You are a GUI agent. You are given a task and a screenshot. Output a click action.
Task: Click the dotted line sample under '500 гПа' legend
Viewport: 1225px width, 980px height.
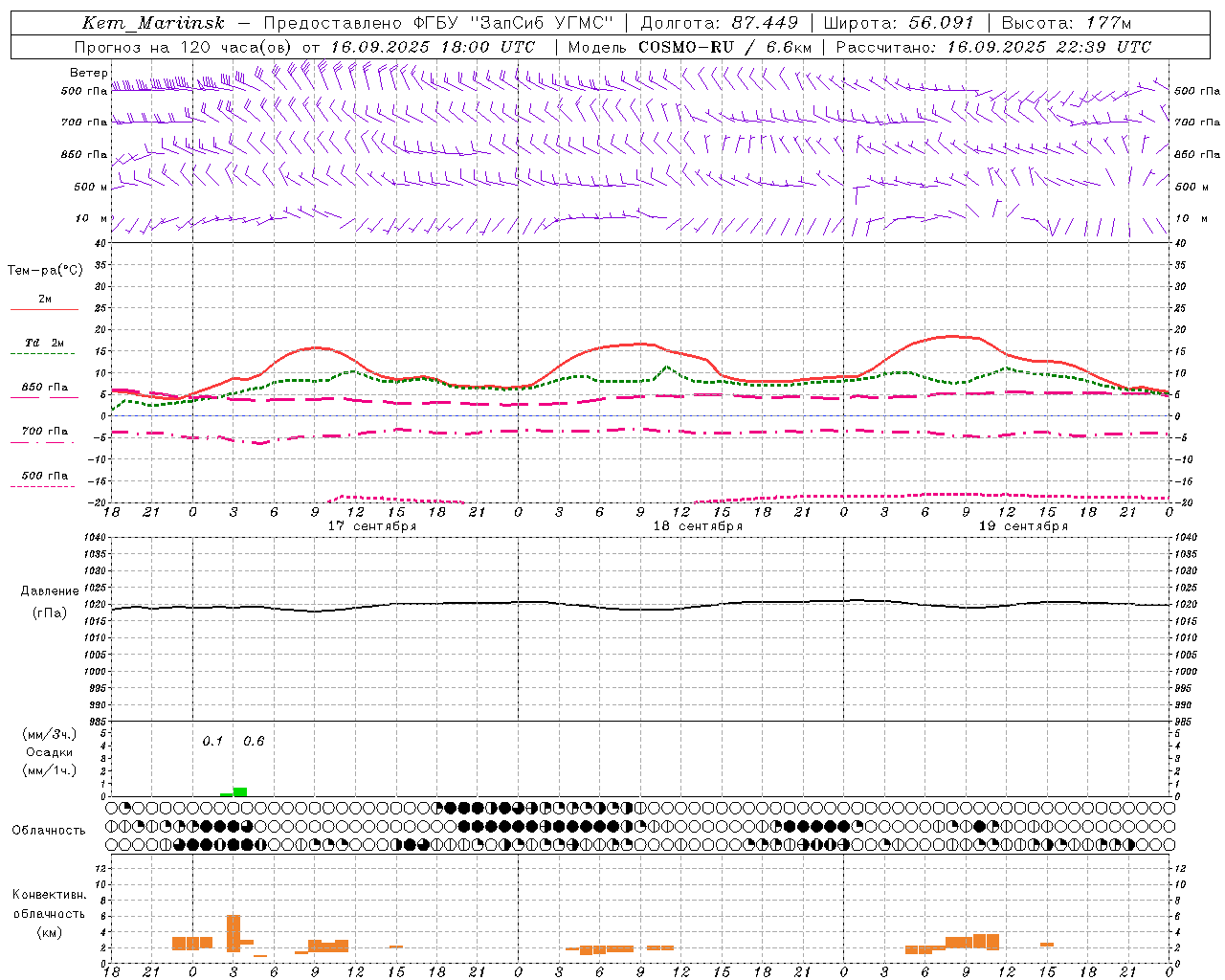[43, 487]
